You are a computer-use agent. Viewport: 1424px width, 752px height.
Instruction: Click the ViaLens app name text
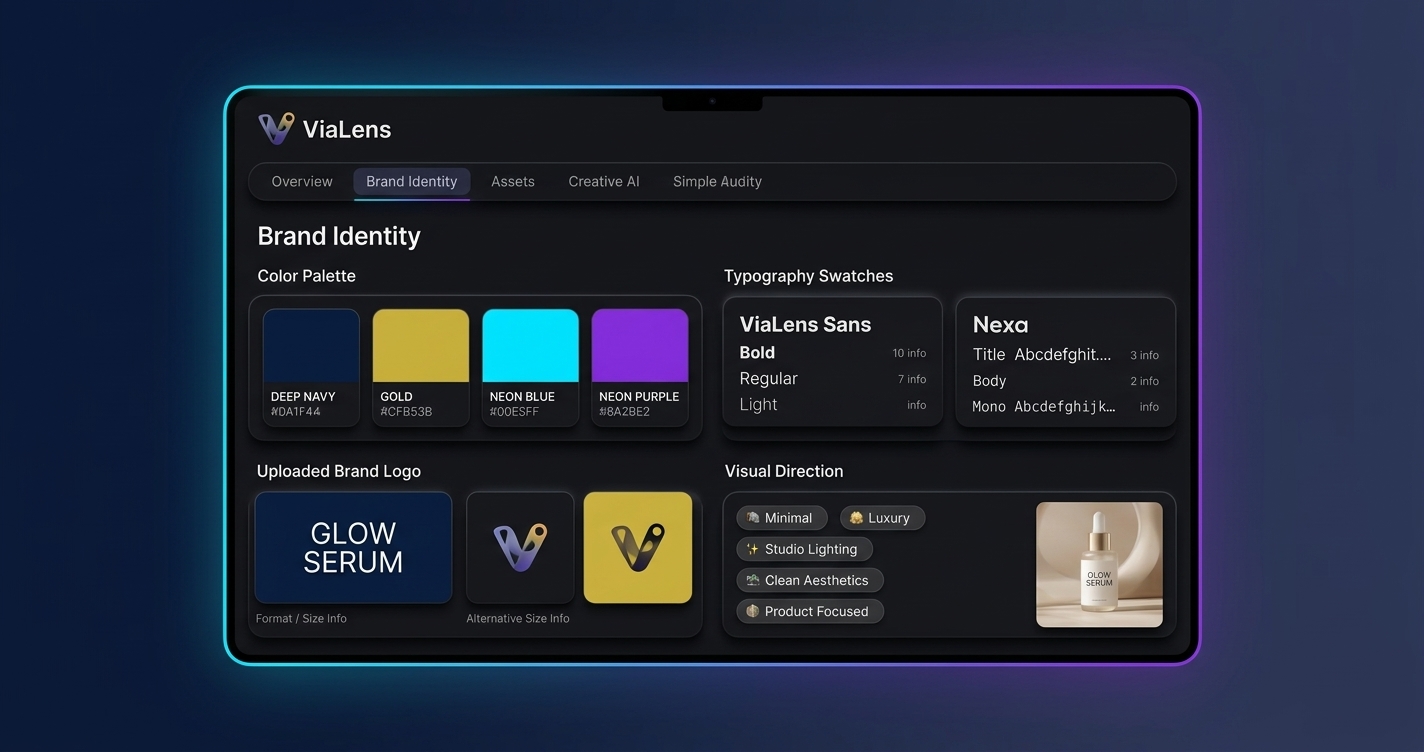347,129
